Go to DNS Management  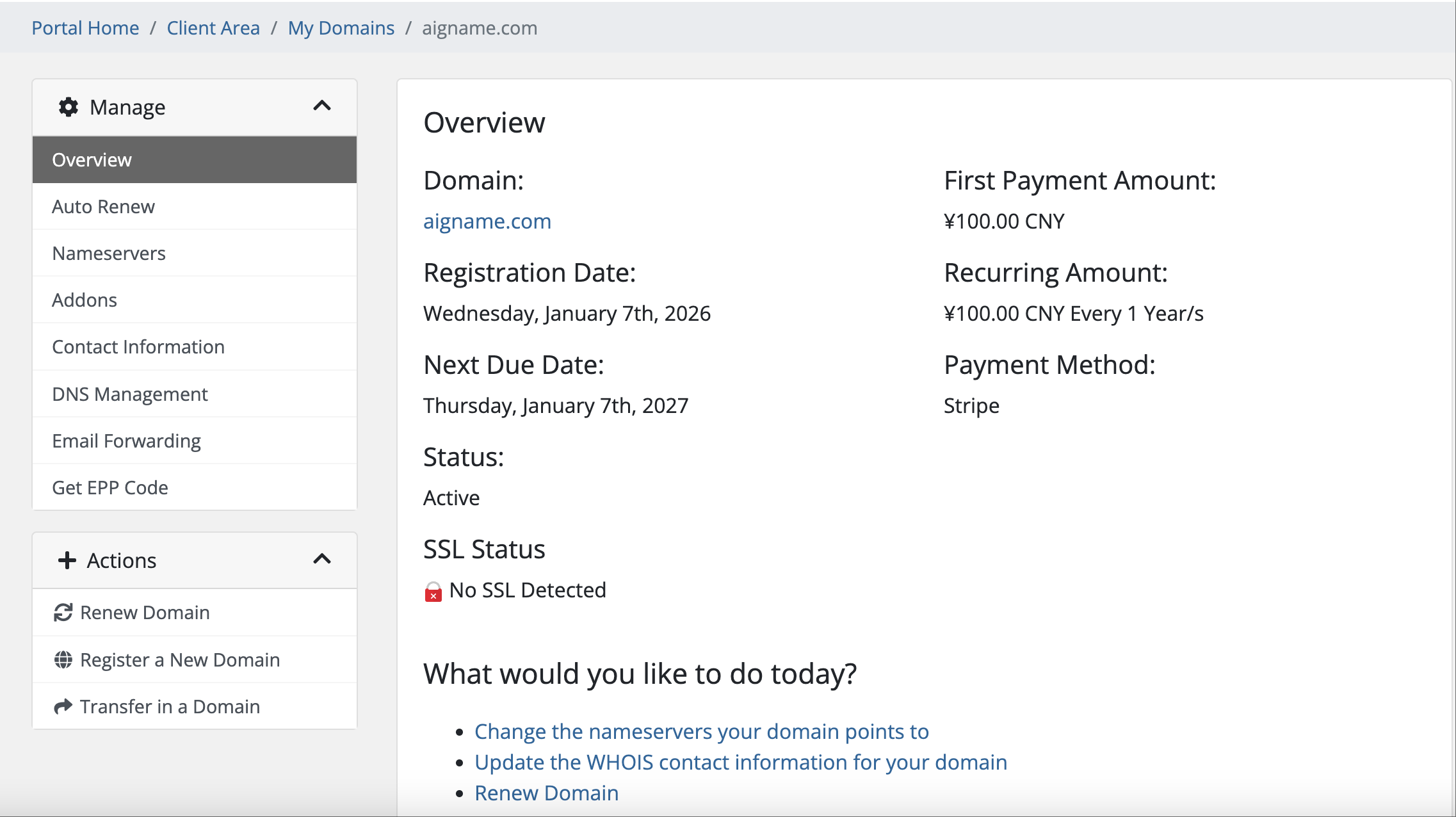pyautogui.click(x=130, y=394)
